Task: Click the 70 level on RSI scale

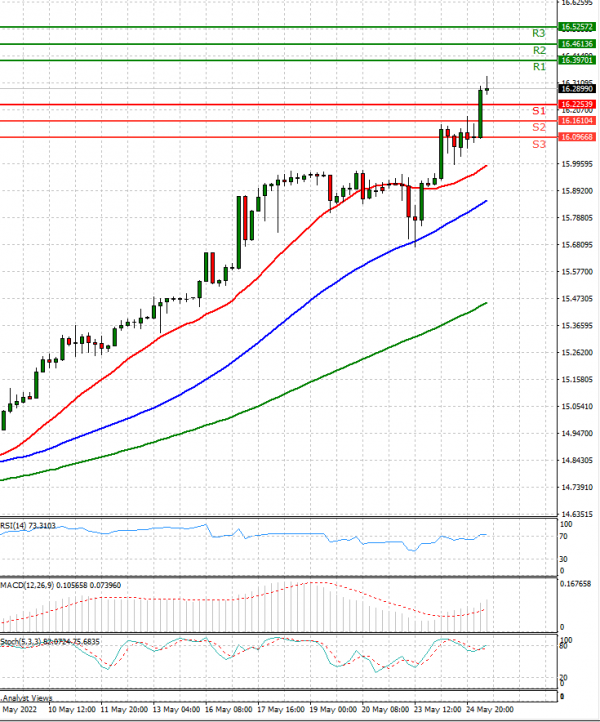Action: tap(563, 536)
